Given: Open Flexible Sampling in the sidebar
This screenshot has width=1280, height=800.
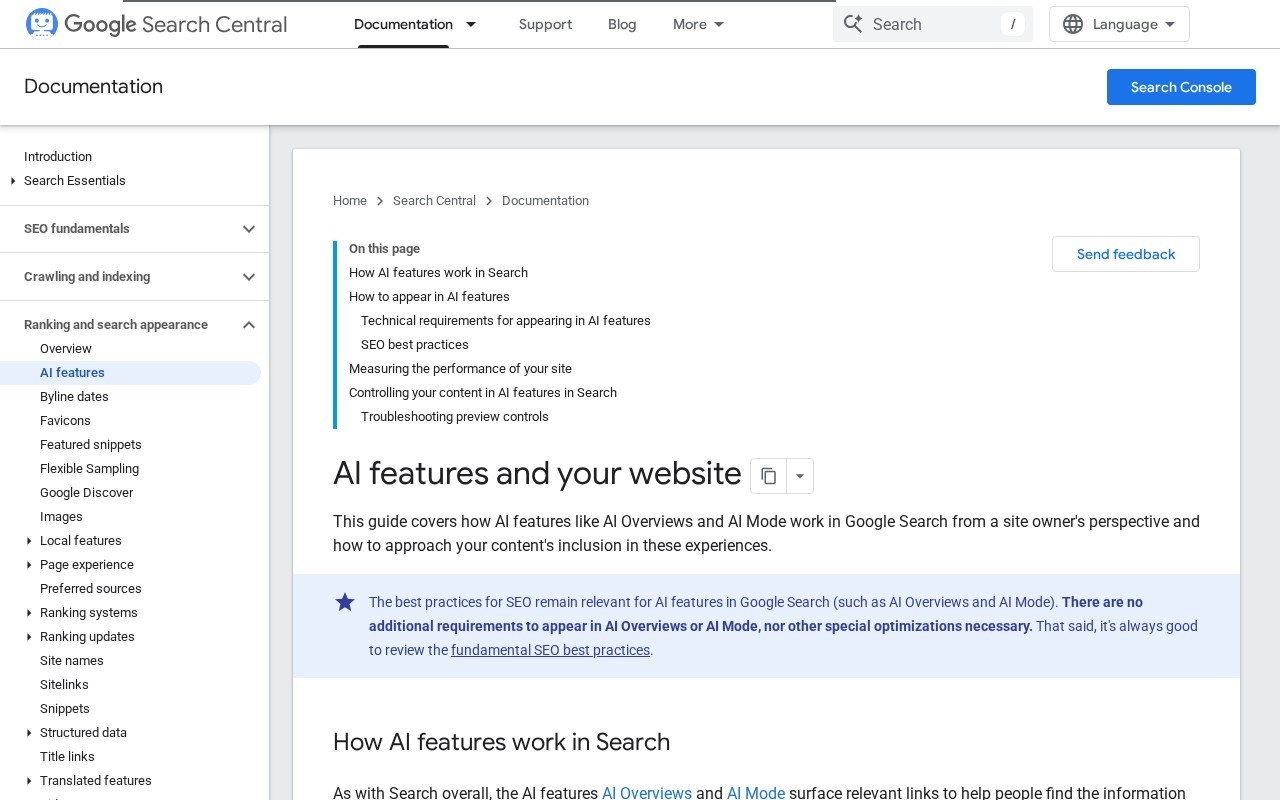Looking at the screenshot, I should (89, 469).
